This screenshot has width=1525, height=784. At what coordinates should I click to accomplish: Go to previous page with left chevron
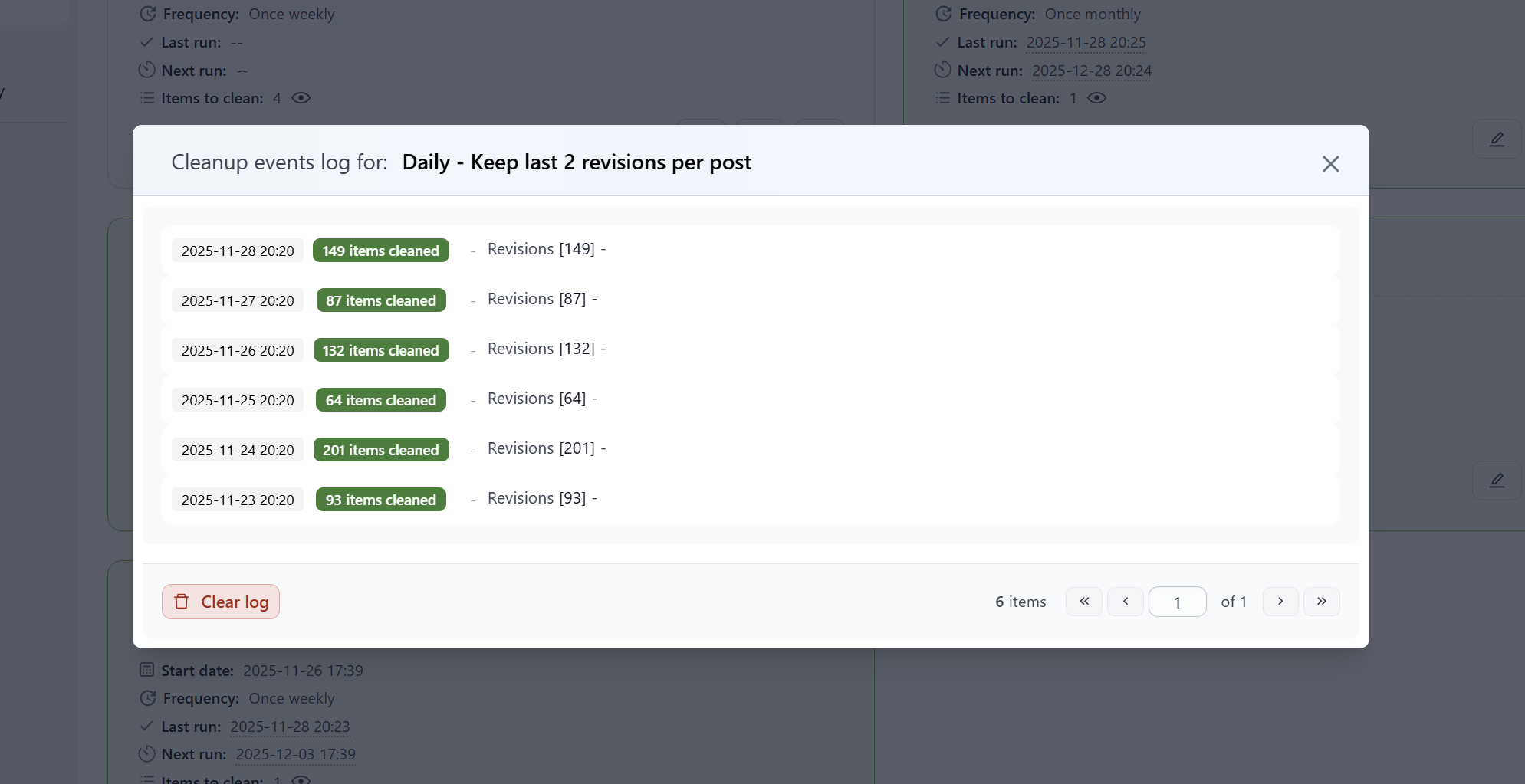(x=1125, y=602)
